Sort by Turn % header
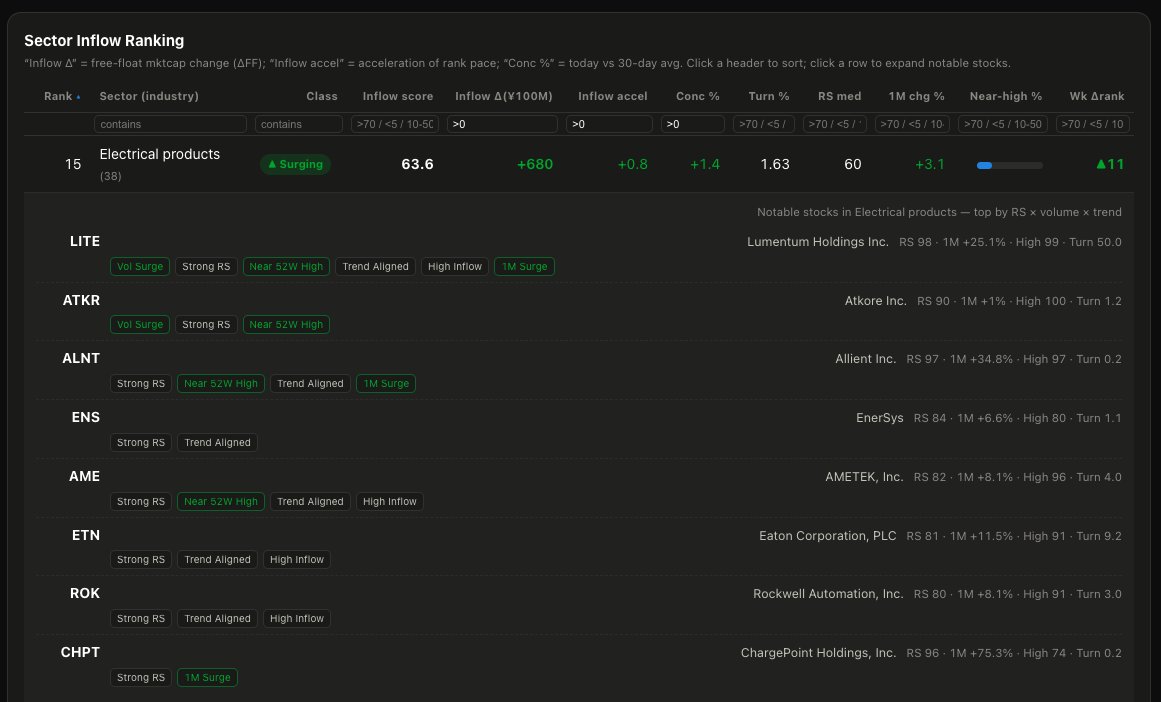Image resolution: width=1161 pixels, height=702 pixels. coord(769,96)
